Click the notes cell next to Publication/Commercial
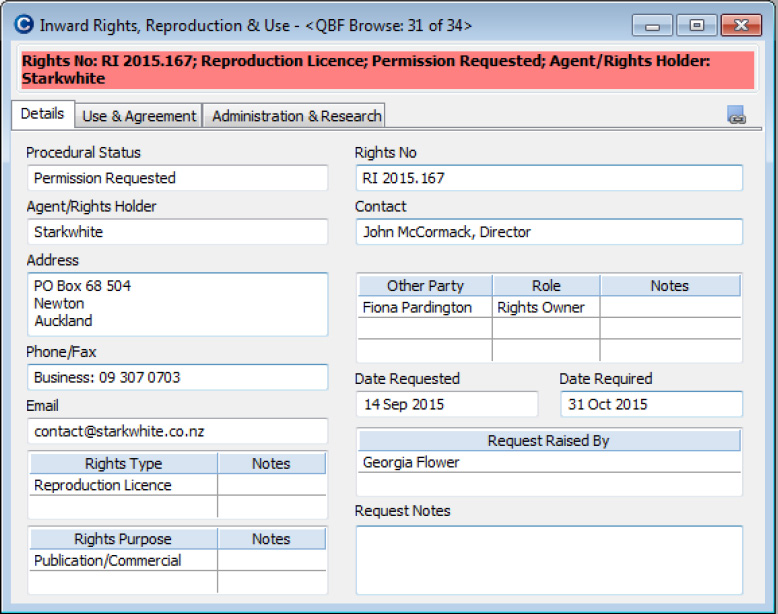 tap(271, 560)
